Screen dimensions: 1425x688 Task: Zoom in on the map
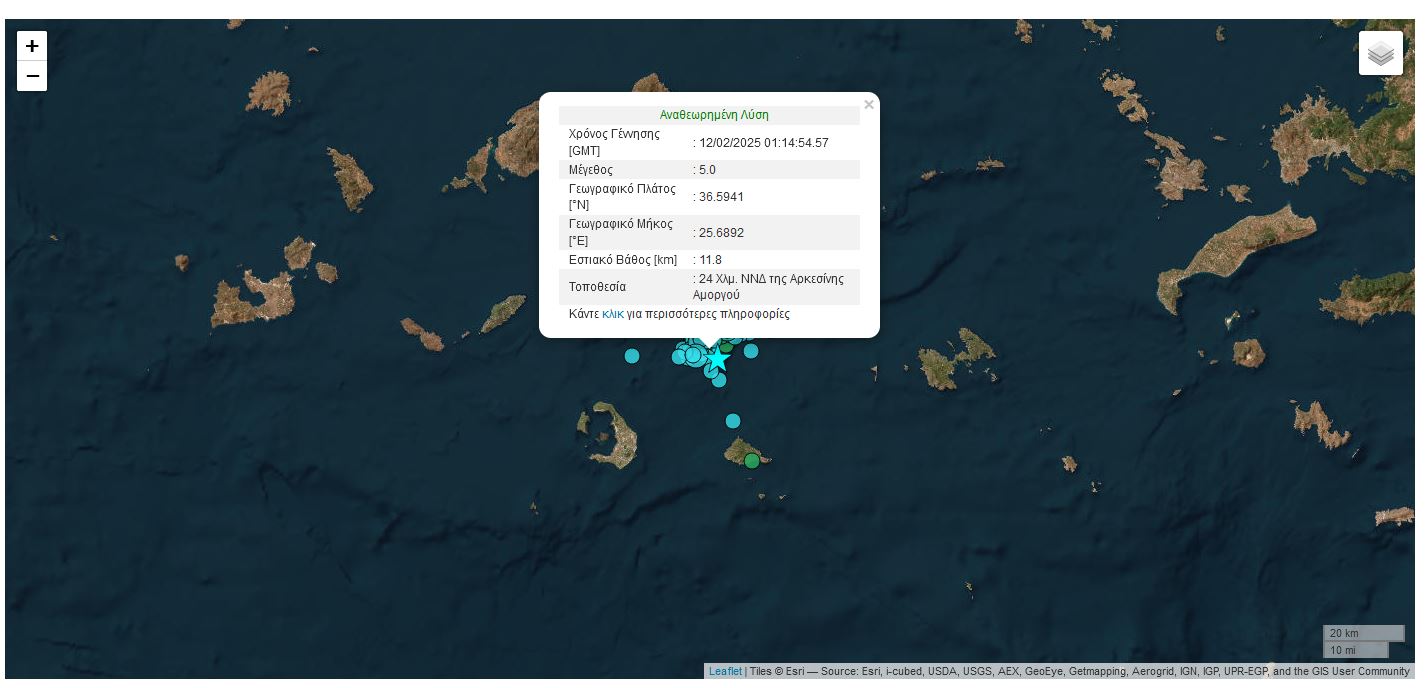click(32, 46)
